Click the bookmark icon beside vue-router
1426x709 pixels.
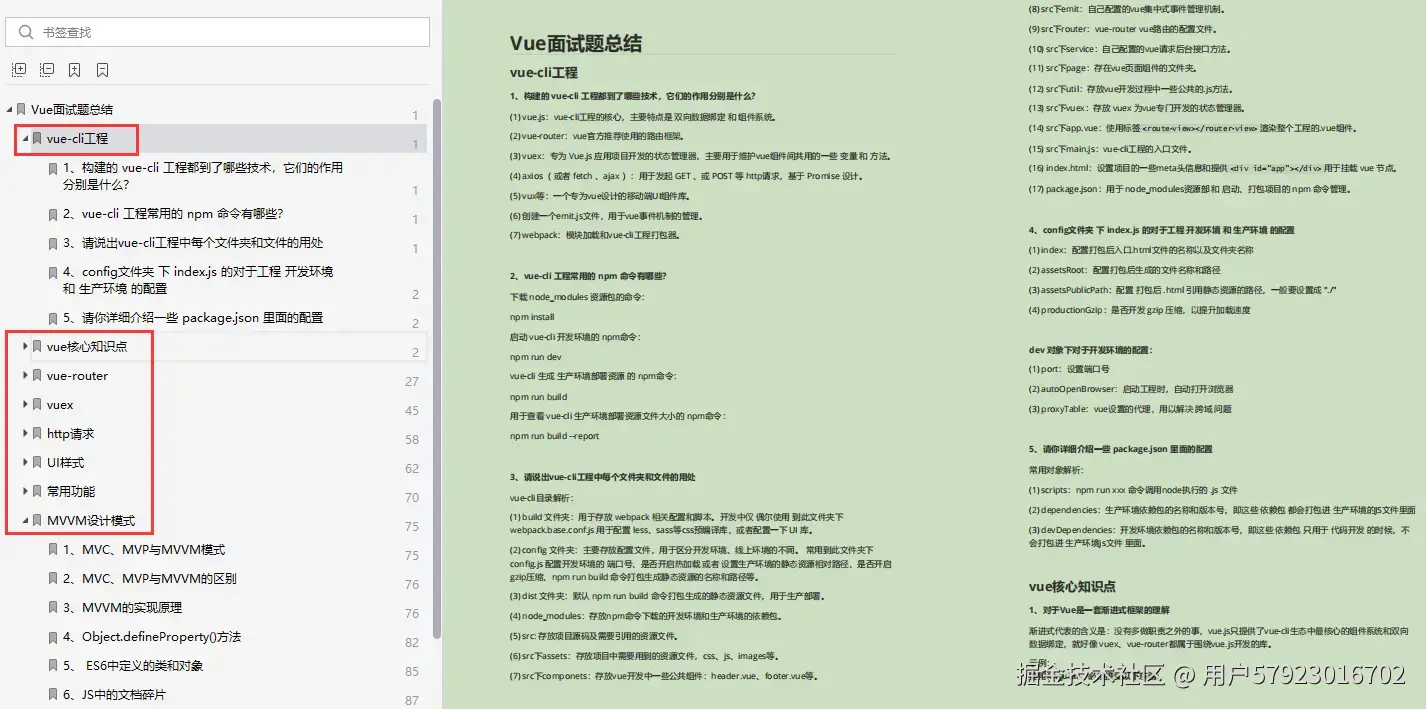pos(37,375)
